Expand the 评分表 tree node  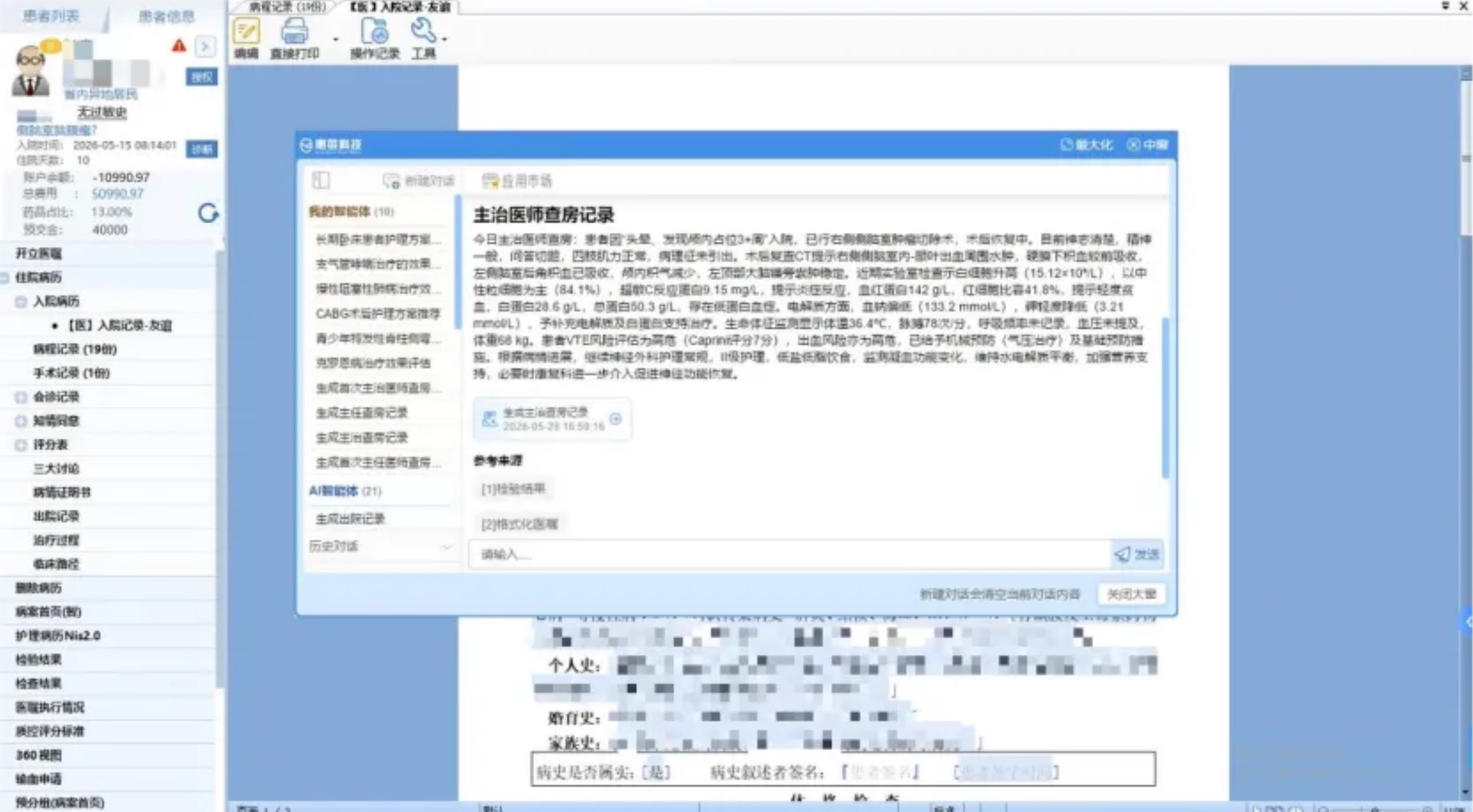click(x=21, y=445)
